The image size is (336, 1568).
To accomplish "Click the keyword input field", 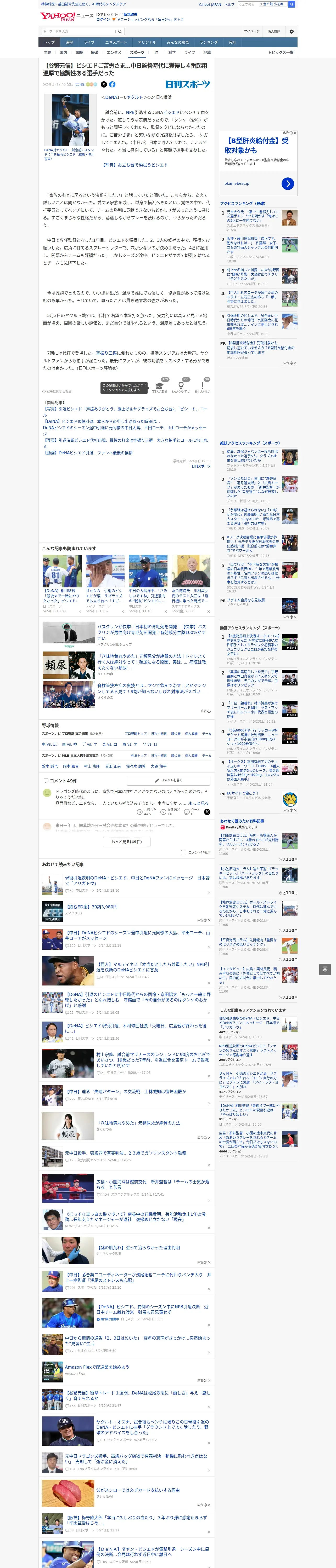I will pyautogui.click(x=79, y=31).
